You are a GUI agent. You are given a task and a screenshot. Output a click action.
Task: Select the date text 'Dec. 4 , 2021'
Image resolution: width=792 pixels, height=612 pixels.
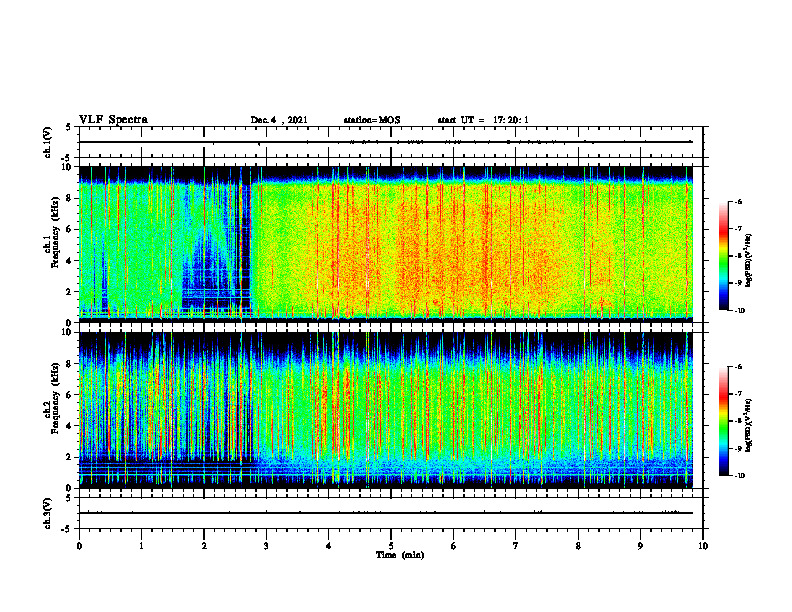pyautogui.click(x=279, y=120)
